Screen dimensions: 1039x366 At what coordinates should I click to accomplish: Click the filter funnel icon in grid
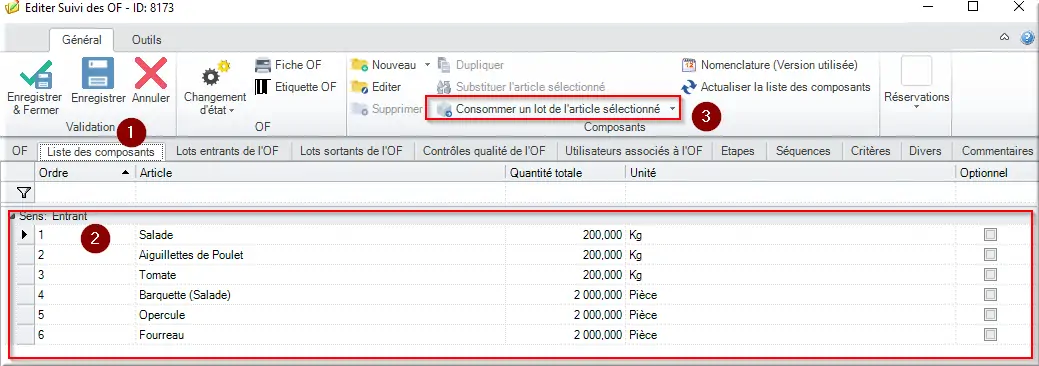tap(24, 193)
